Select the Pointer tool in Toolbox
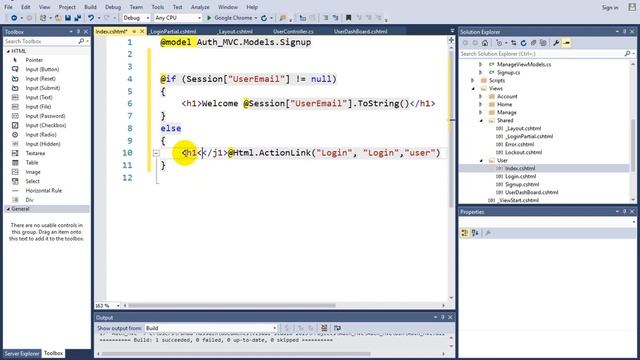The image size is (640, 360). [x=34, y=60]
